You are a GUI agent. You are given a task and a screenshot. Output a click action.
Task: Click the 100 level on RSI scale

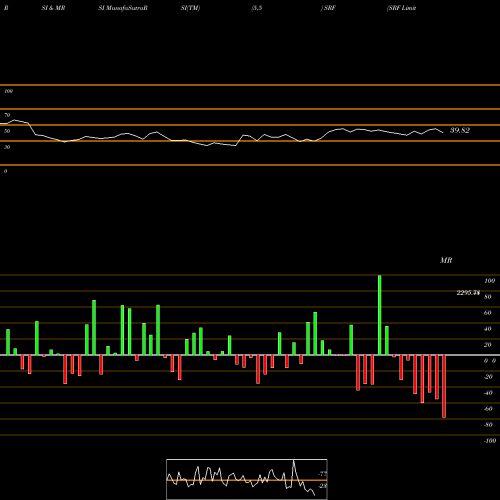pyautogui.click(x=8, y=91)
